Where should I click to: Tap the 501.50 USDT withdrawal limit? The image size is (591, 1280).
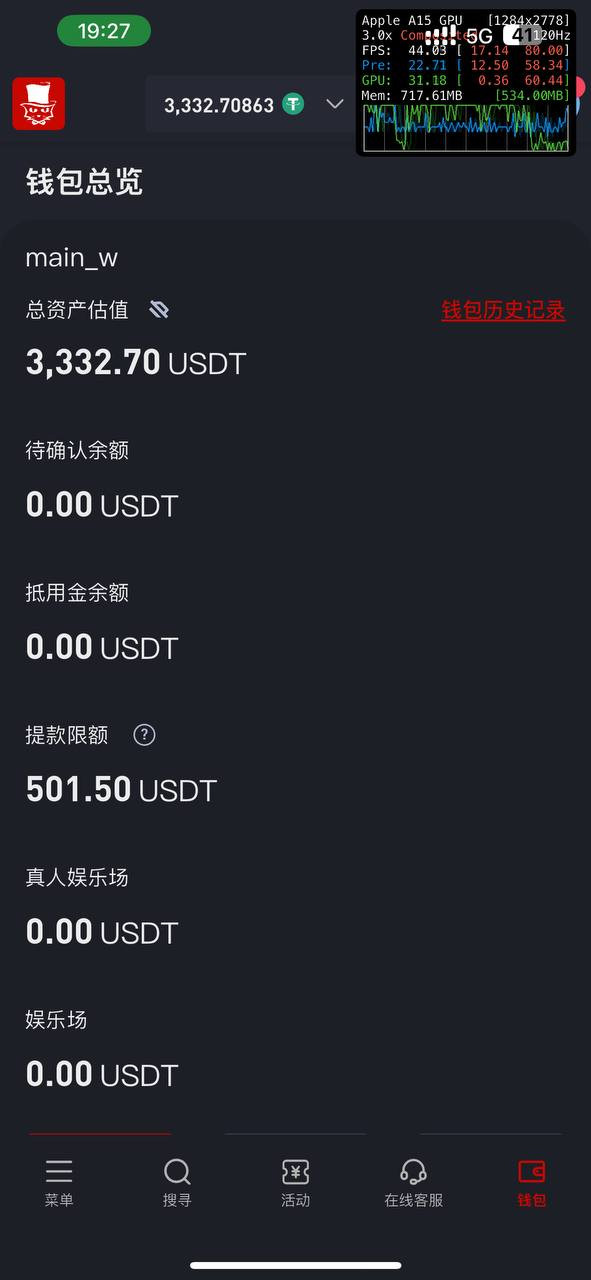point(121,790)
